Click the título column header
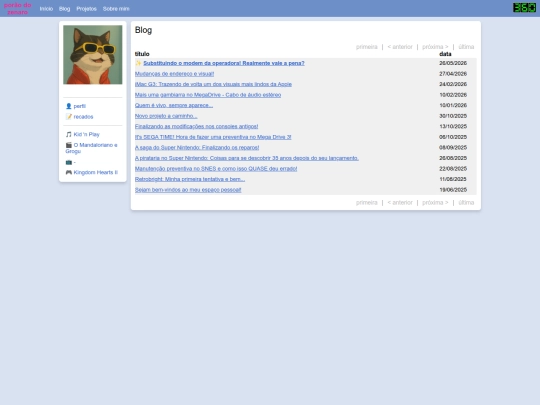 tap(142, 54)
